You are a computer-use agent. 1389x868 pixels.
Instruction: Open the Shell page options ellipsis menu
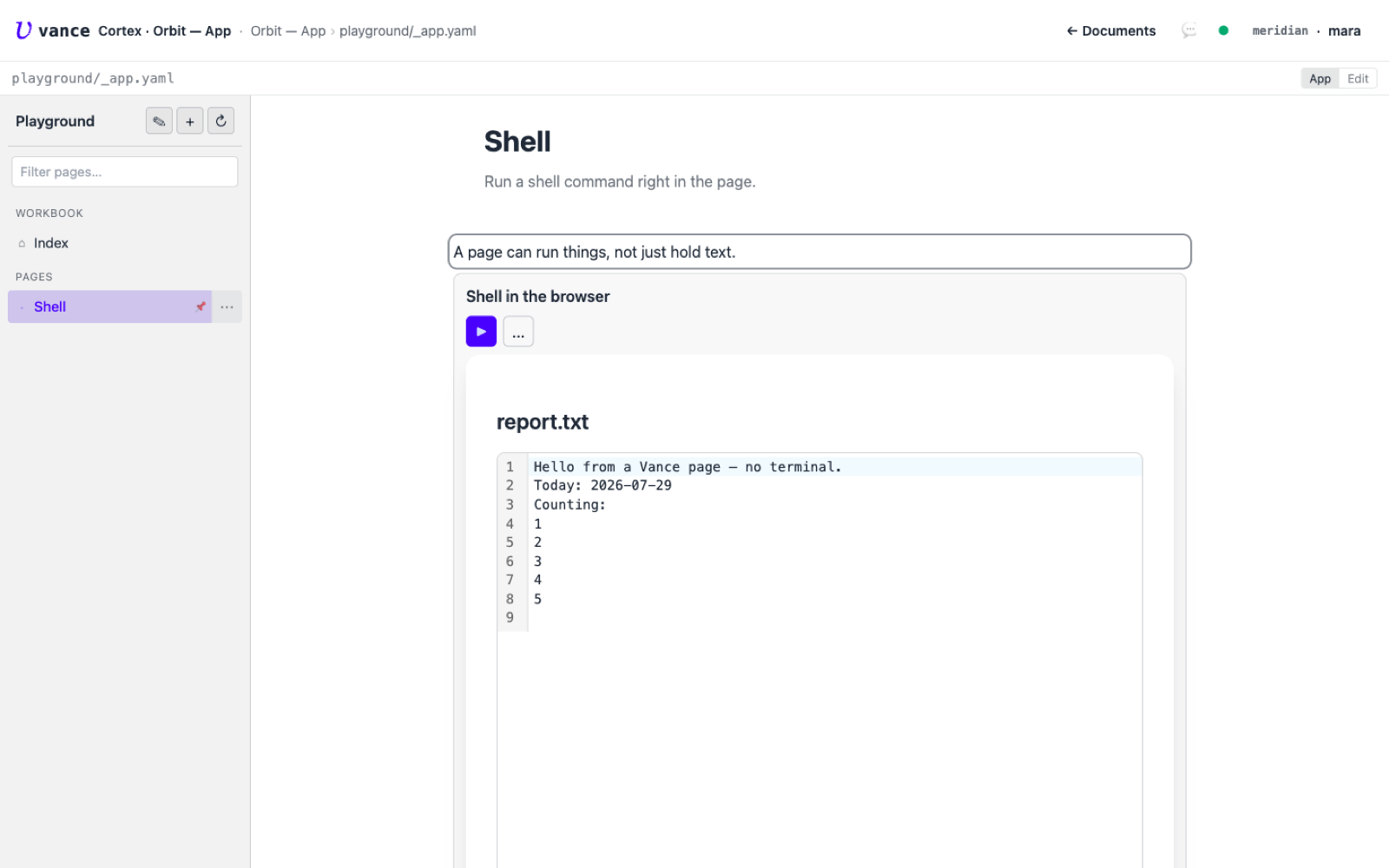(x=227, y=306)
